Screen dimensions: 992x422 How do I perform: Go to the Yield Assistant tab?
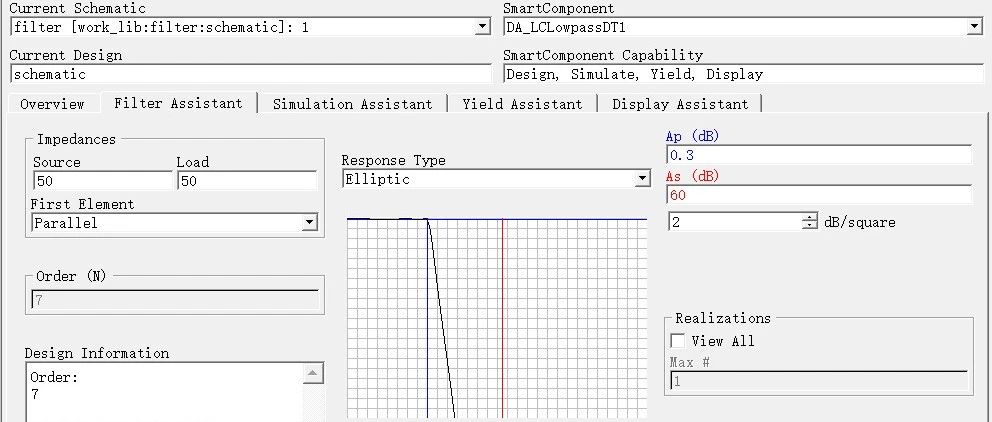(522, 104)
